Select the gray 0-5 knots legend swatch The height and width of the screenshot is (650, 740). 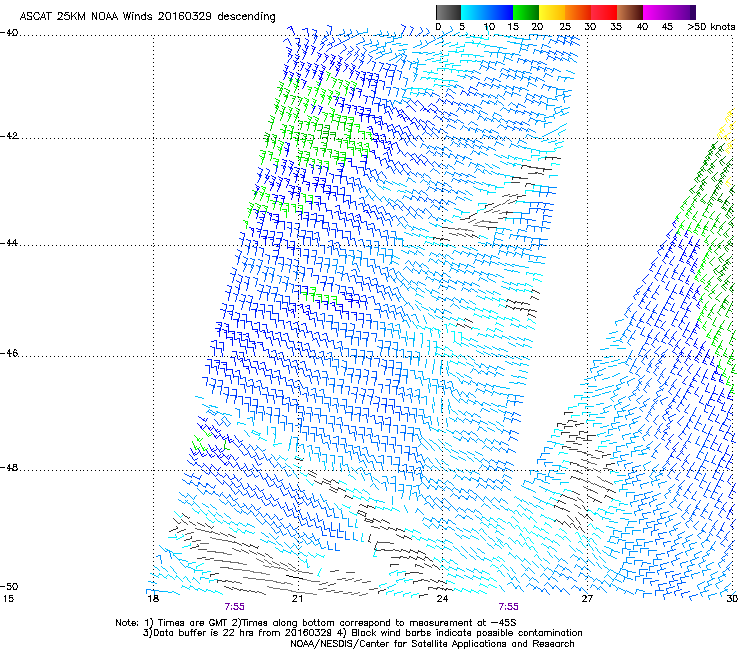[x=448, y=12]
